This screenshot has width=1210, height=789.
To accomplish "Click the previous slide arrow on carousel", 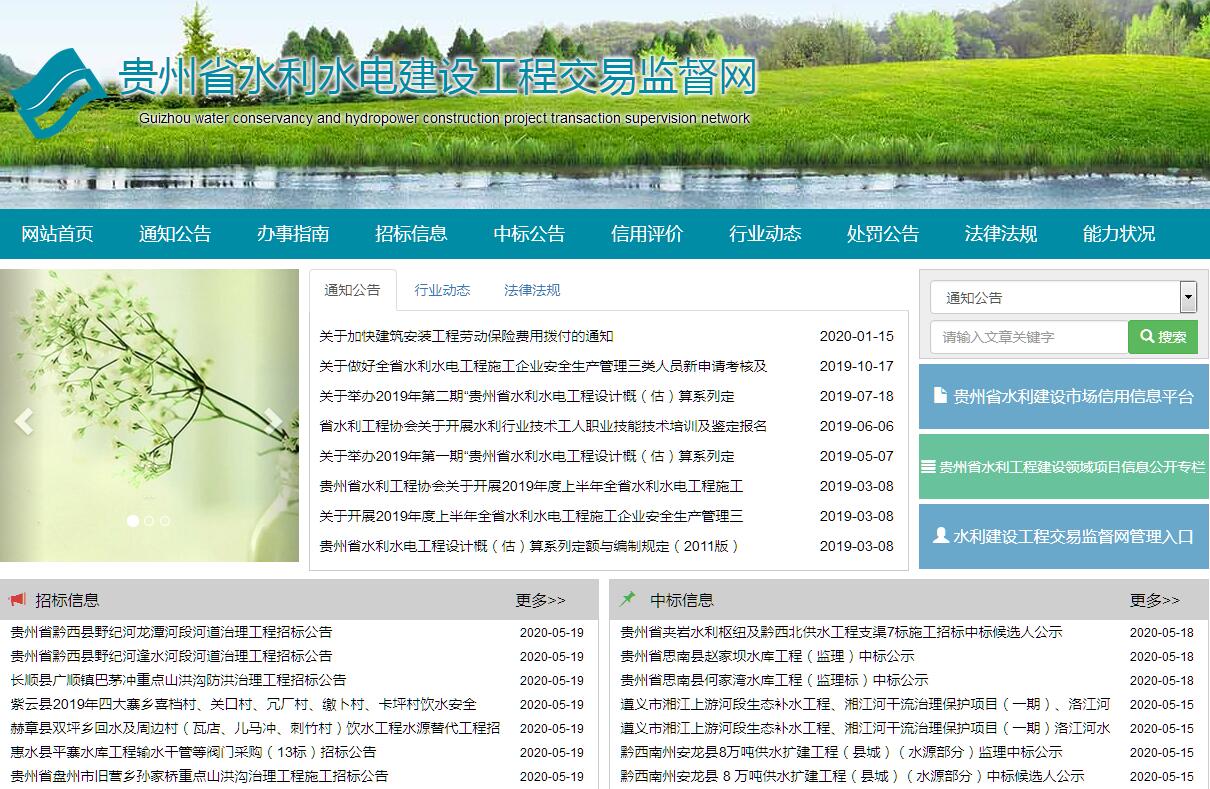I will (x=24, y=421).
